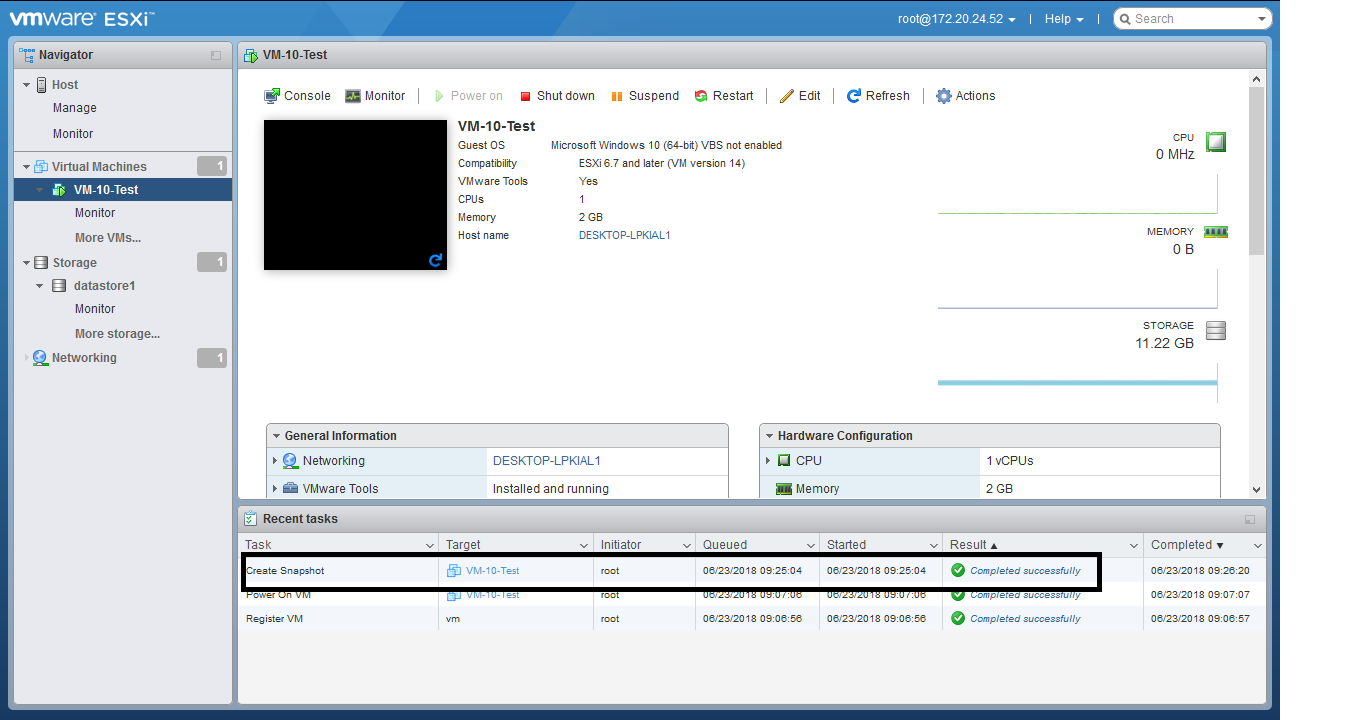Shut down the virtual machine
The image size is (1360, 720).
(557, 96)
